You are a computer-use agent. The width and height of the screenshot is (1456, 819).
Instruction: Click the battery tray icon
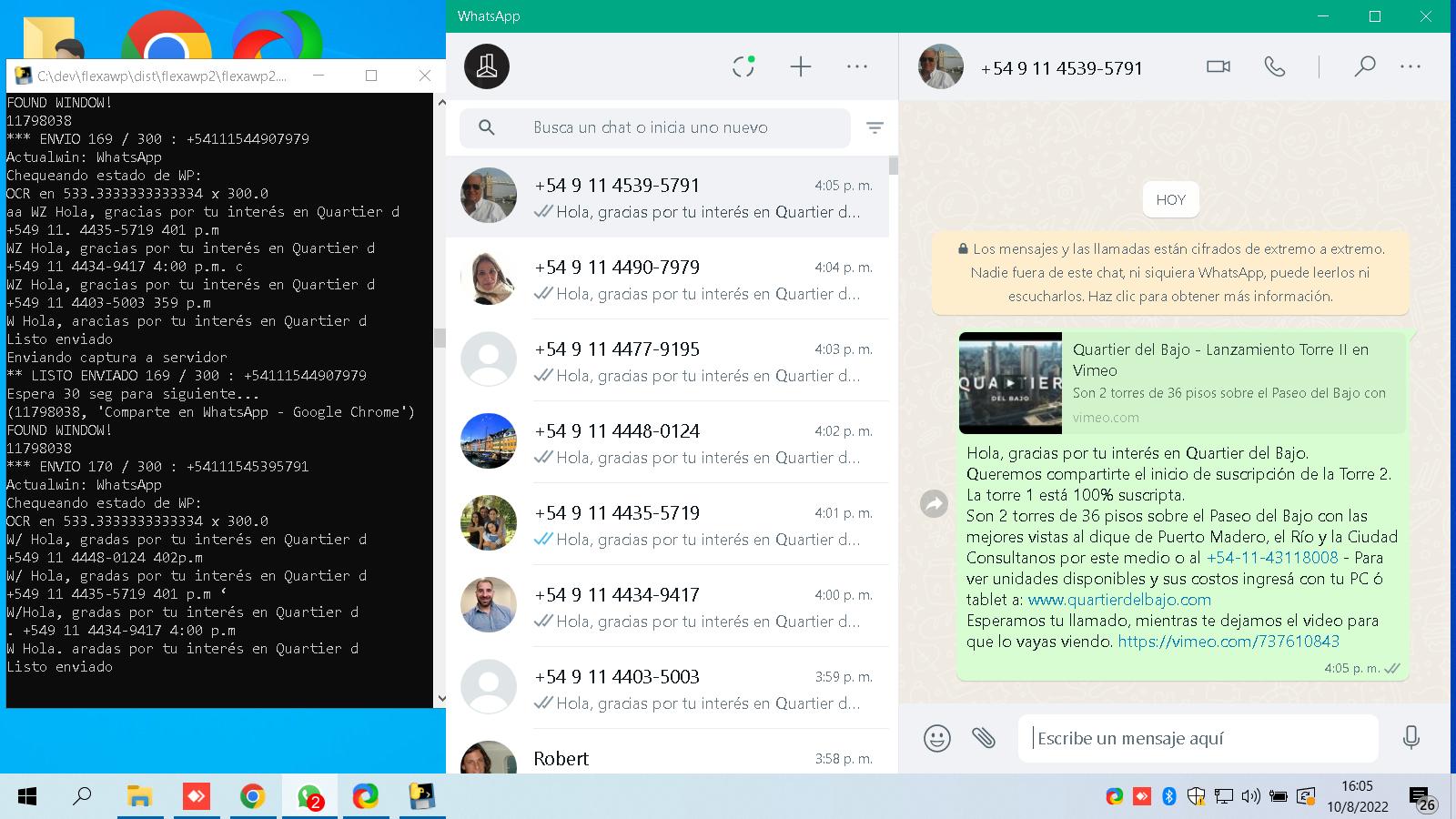click(x=1279, y=797)
